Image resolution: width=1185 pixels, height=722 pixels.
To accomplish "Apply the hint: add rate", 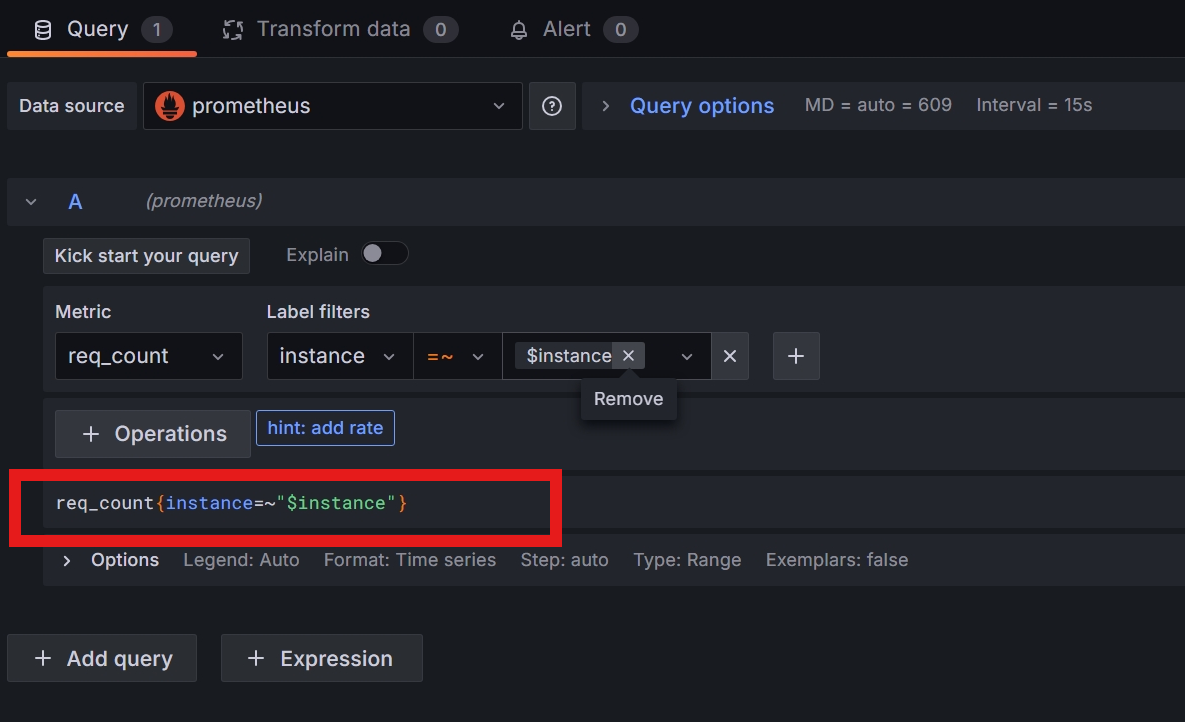I will (325, 428).
